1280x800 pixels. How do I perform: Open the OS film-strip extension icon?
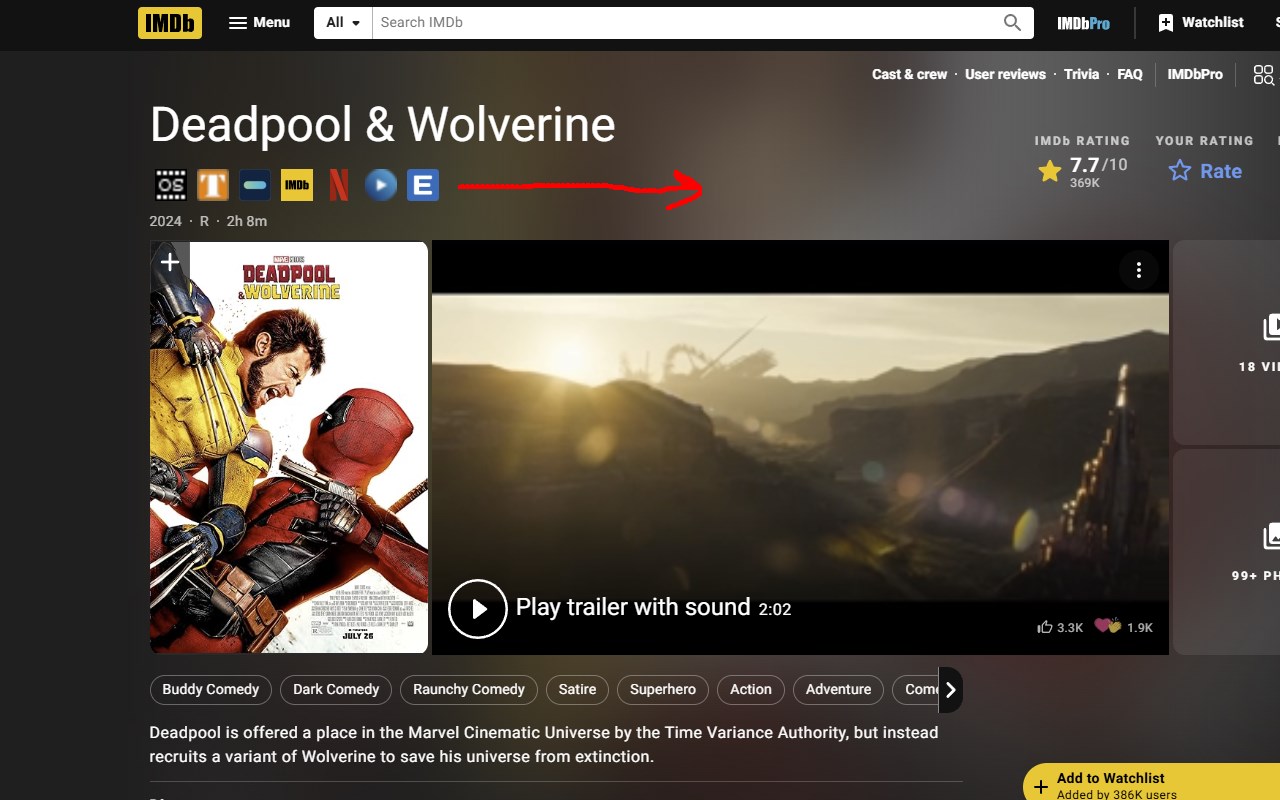[x=171, y=185]
